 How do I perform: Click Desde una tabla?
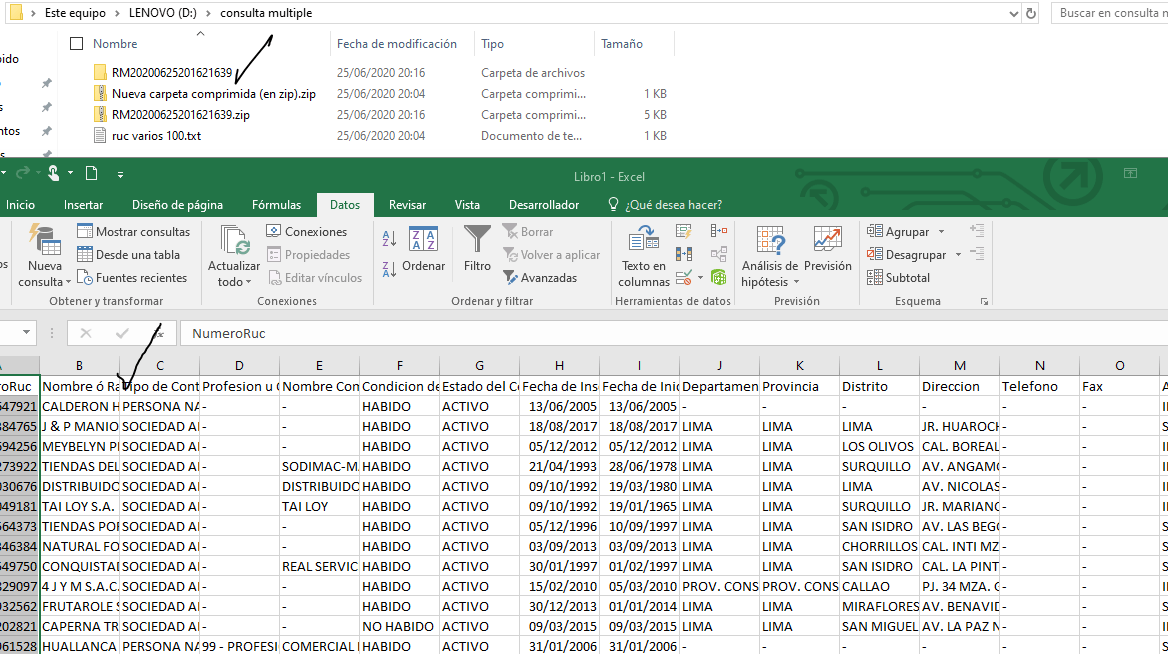pyautogui.click(x=128, y=255)
